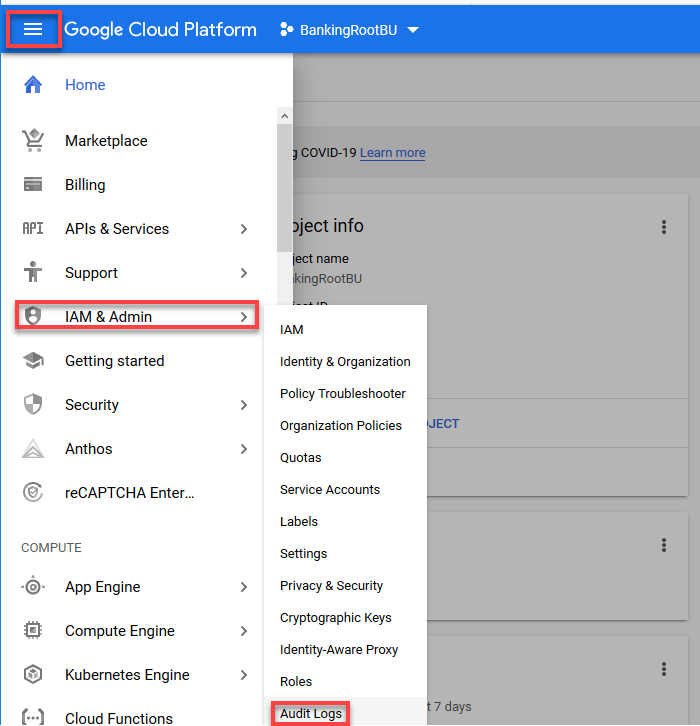Open the BankingRootBU project dropdown
The height and width of the screenshot is (726, 700).
tap(350, 30)
